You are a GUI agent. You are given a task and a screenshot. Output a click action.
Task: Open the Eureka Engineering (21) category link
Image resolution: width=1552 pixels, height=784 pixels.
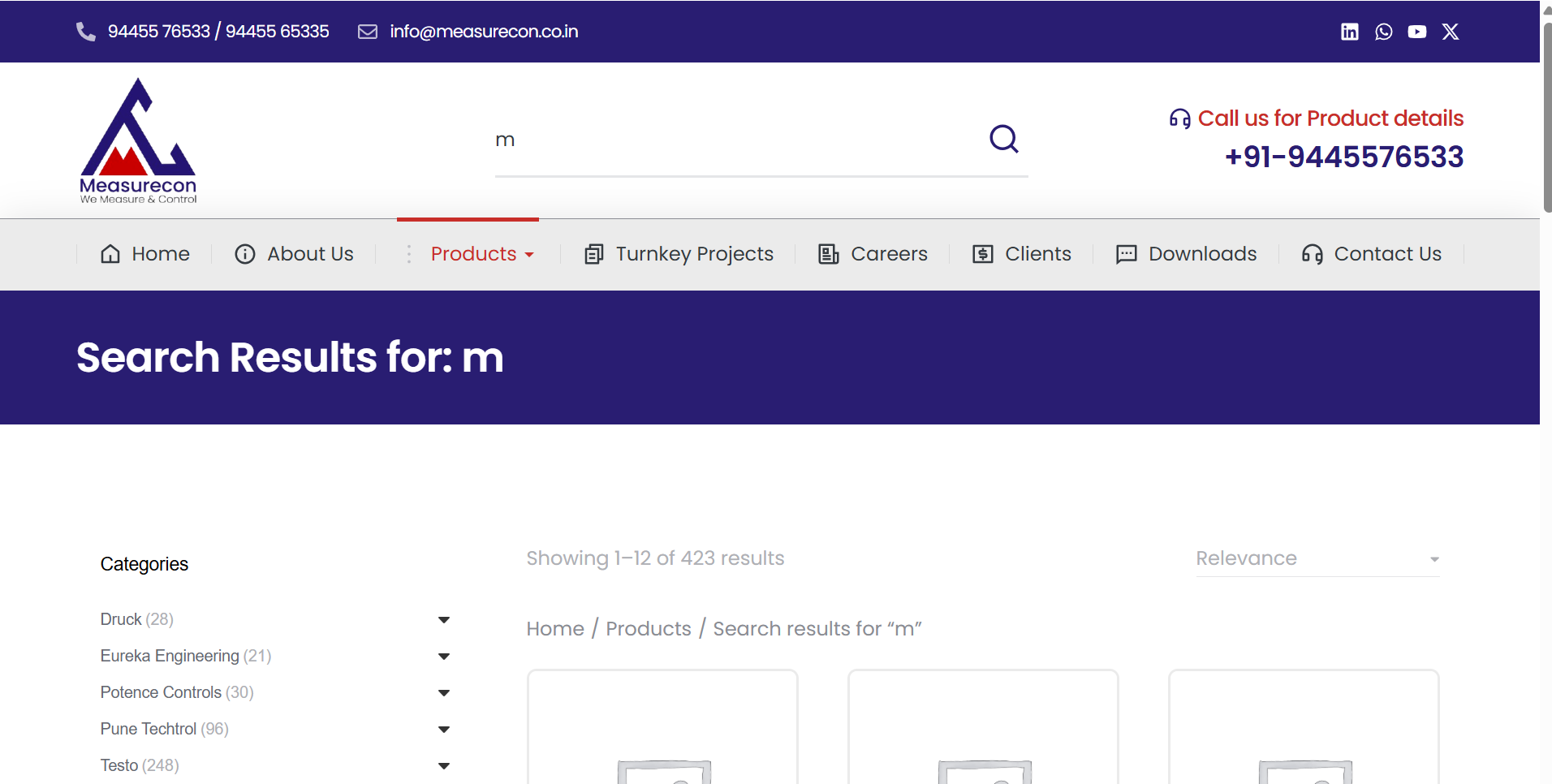pyautogui.click(x=186, y=657)
